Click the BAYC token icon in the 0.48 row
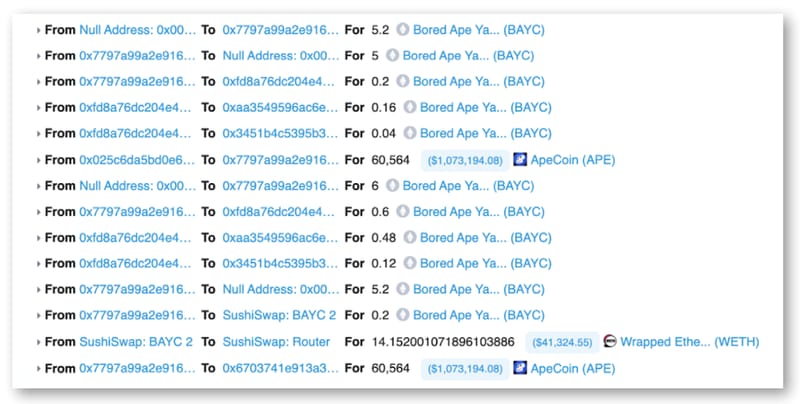 pos(410,237)
